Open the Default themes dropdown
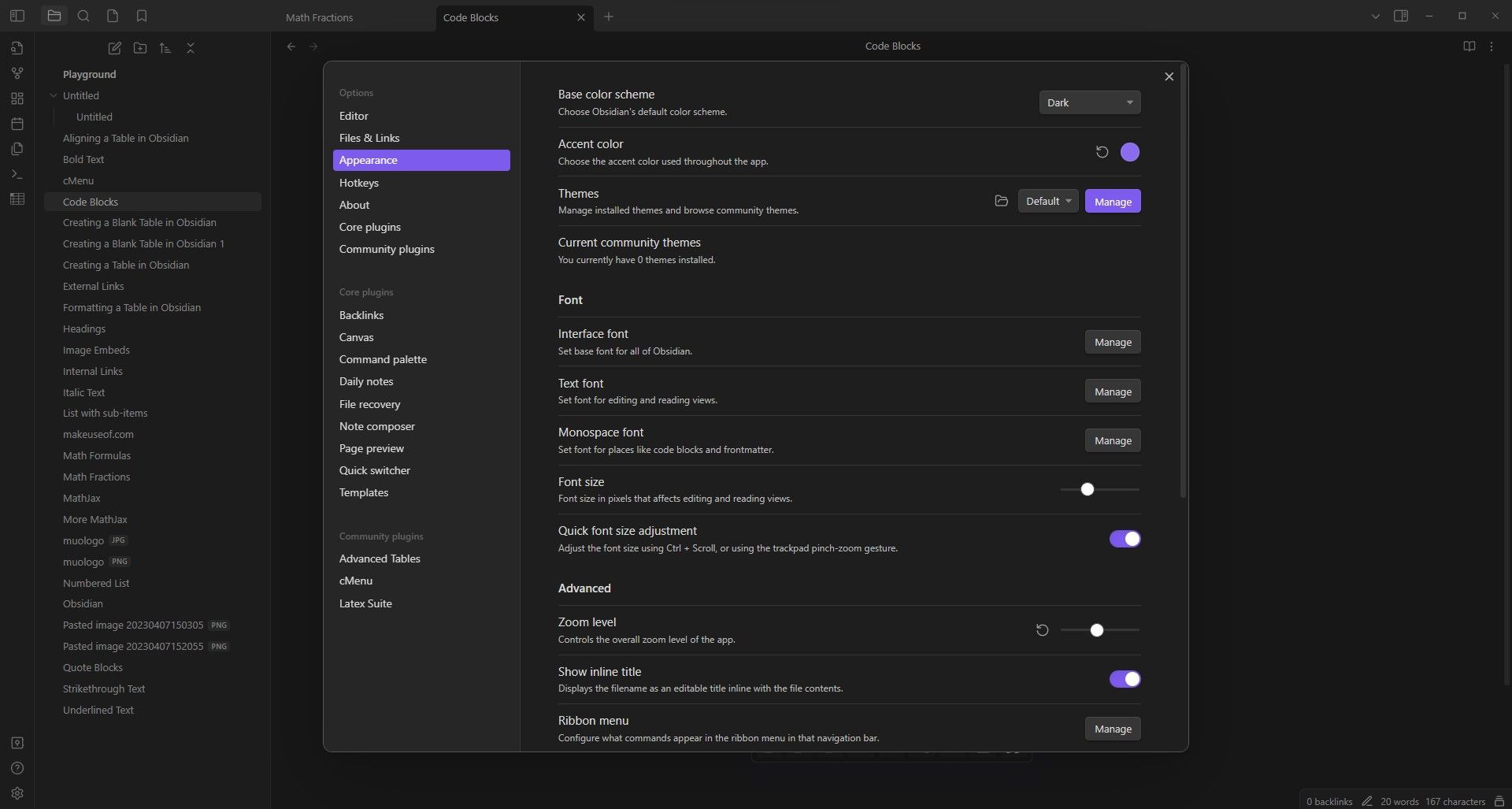The image size is (1512, 809). pos(1047,201)
